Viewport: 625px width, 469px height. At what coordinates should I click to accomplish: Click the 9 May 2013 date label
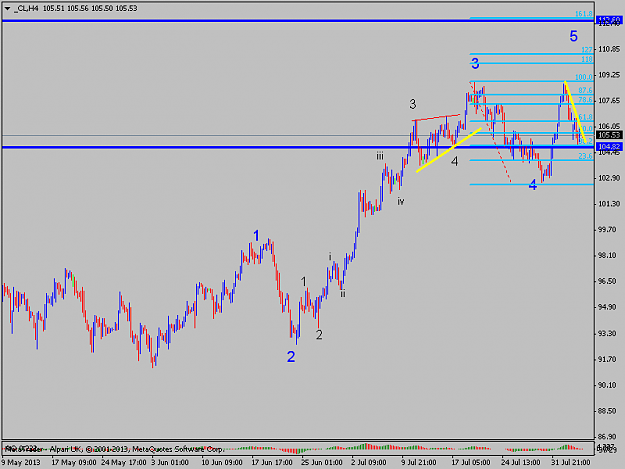coord(21,462)
